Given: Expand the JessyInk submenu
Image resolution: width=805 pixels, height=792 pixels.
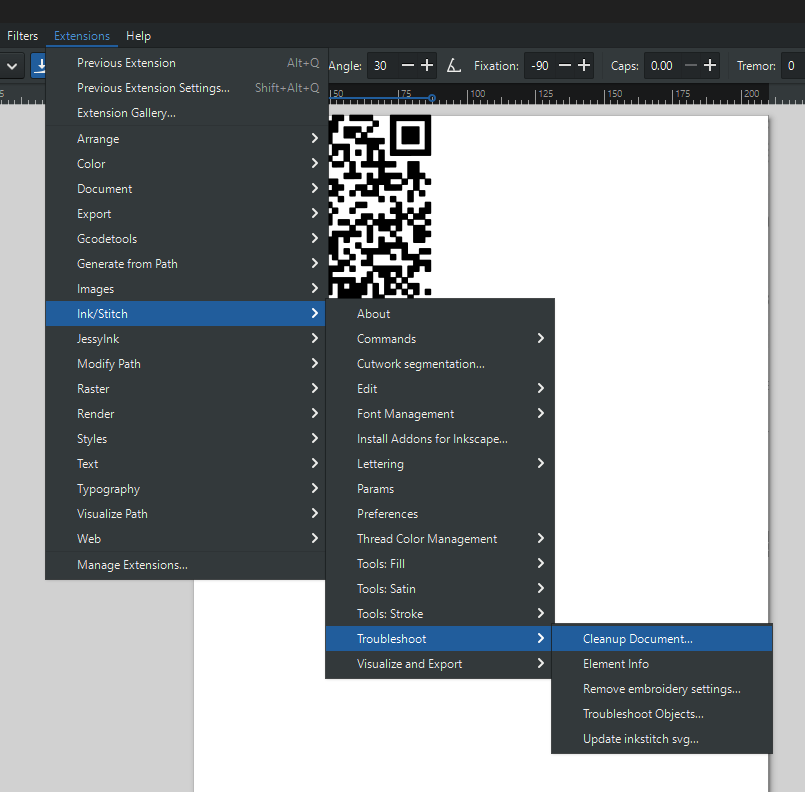Looking at the screenshot, I should pyautogui.click(x=185, y=339).
